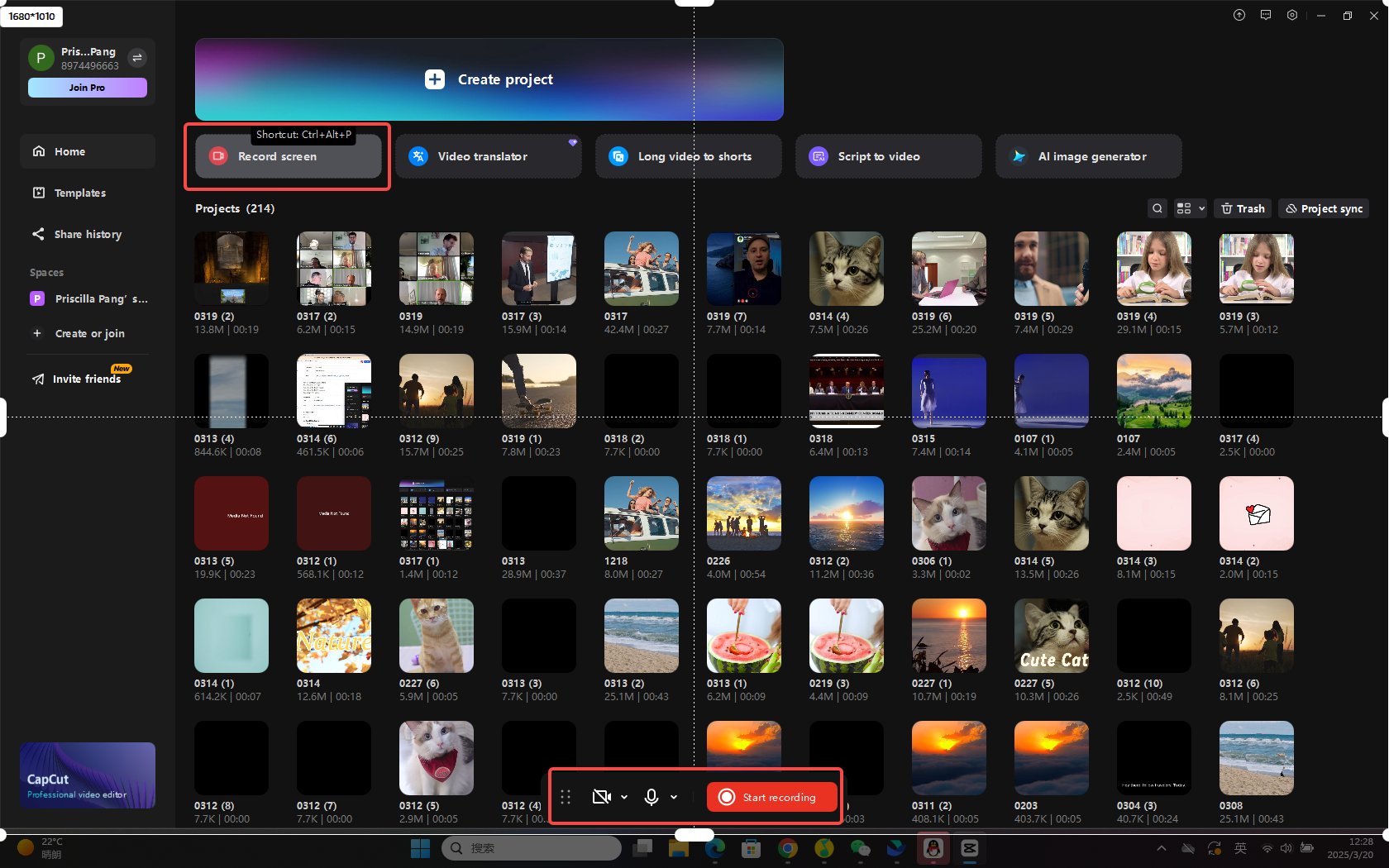Click the Create project banner
The height and width of the screenshot is (868, 1389).
click(x=489, y=79)
